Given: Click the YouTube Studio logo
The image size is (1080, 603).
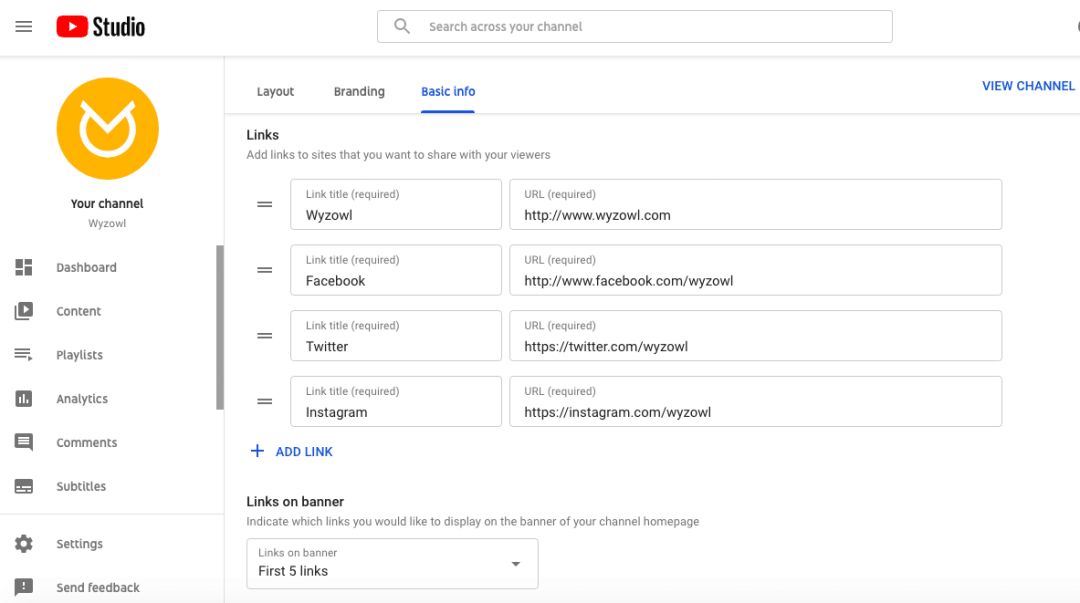Looking at the screenshot, I should coord(101,27).
